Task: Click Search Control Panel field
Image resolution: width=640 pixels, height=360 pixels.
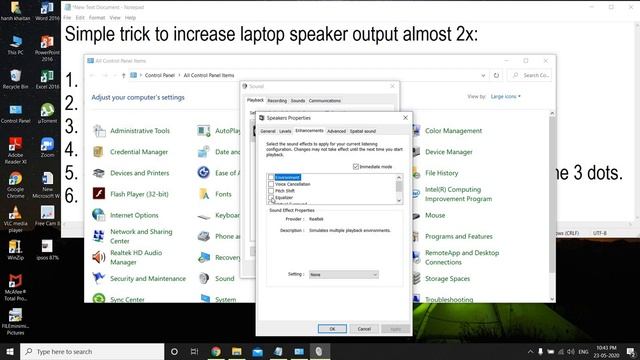Action: 530,76
